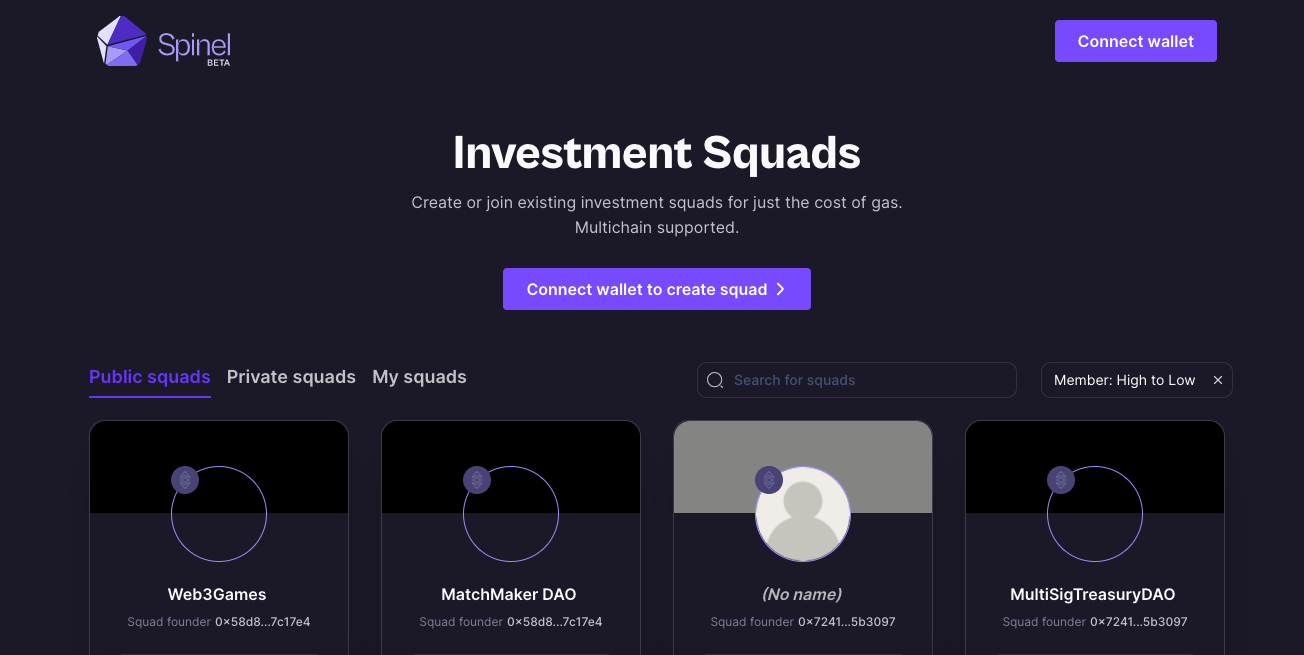Open the Member: High to Low sort dropdown

[1125, 380]
